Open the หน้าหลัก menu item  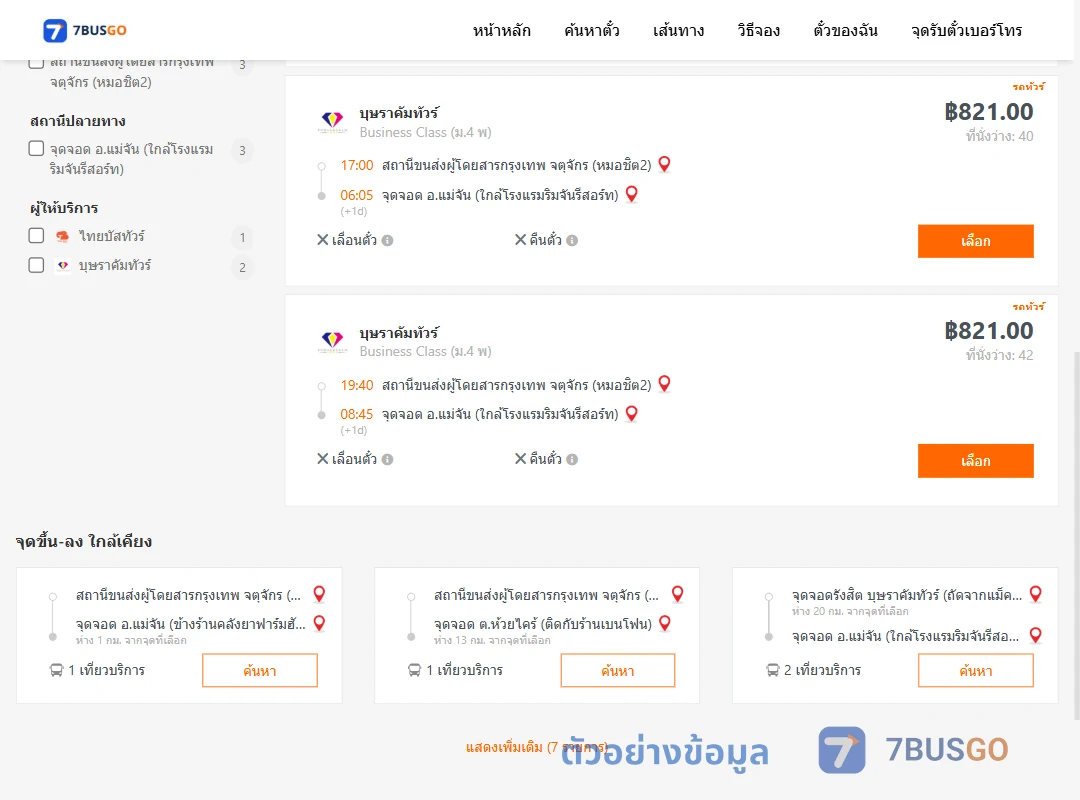tap(501, 30)
